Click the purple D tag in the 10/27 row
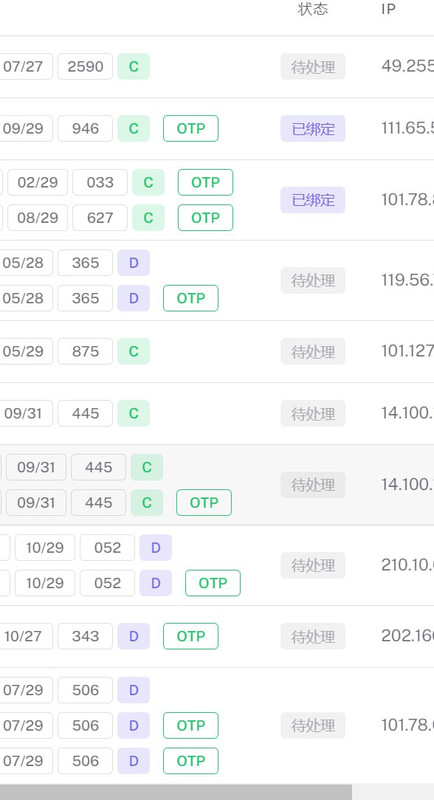Screen dimensions: 434x800 134,636
